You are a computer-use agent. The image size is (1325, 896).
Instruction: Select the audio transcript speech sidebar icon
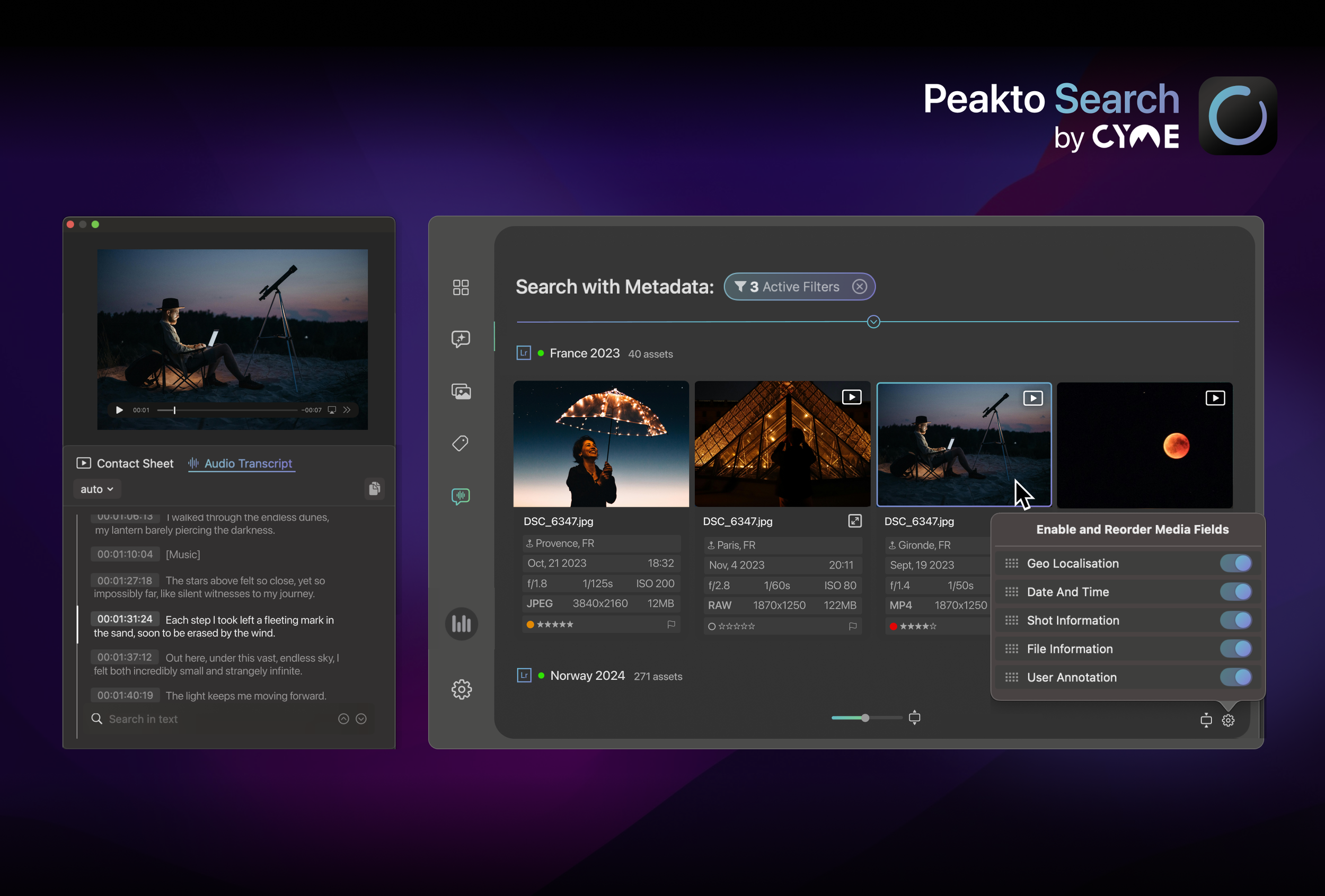click(461, 496)
